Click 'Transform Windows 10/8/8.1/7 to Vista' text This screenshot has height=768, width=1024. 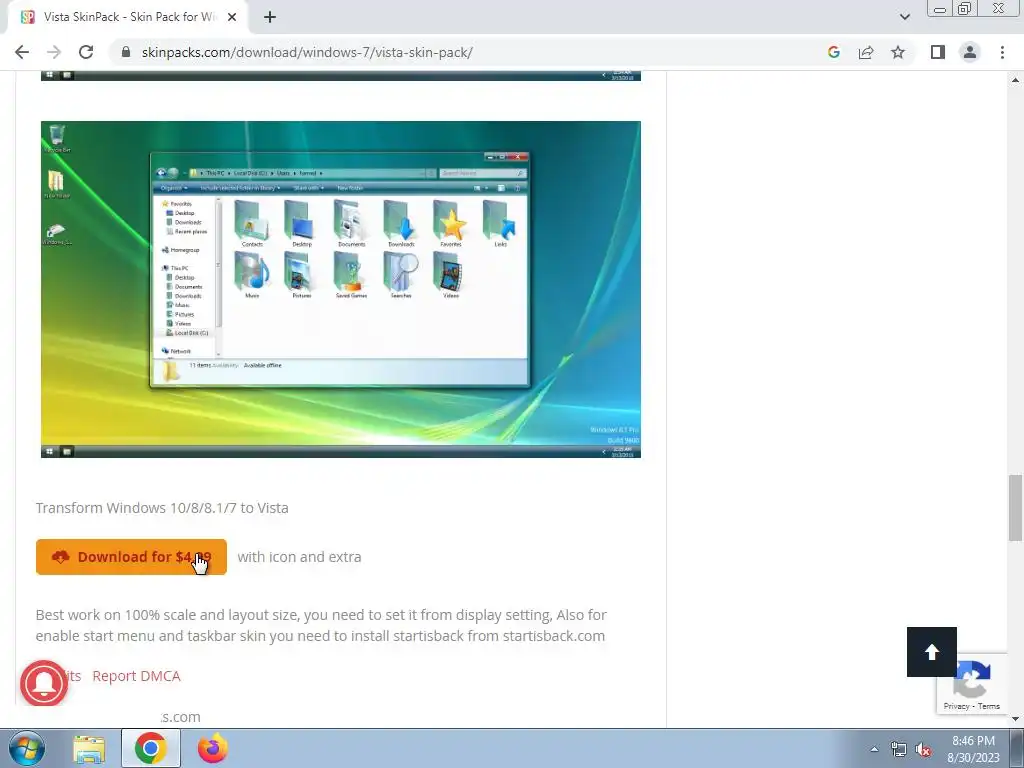[162, 508]
